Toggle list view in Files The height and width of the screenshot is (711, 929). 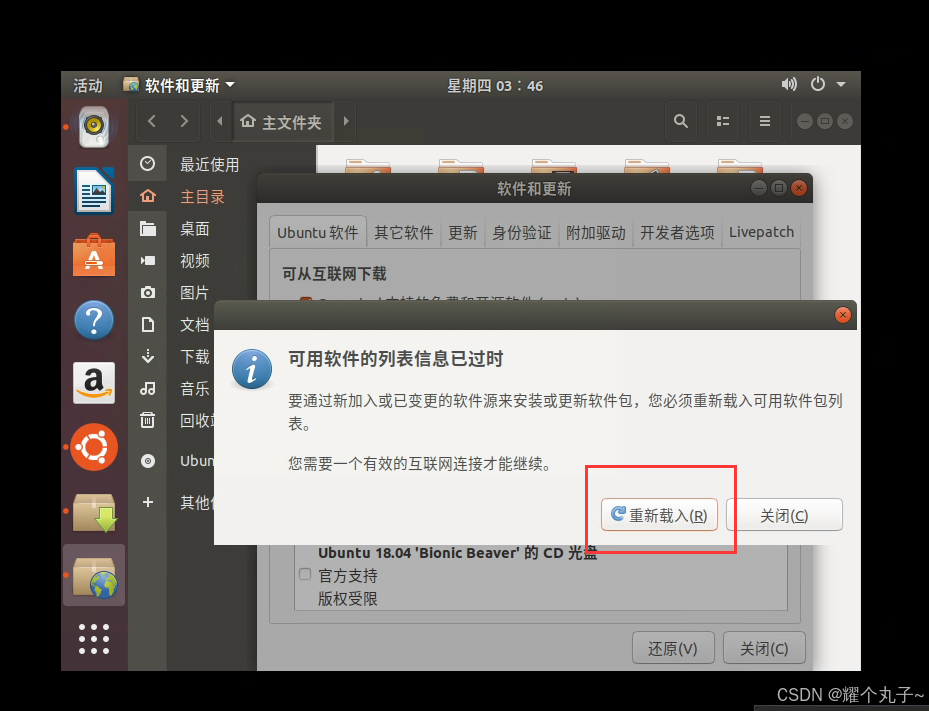(723, 121)
